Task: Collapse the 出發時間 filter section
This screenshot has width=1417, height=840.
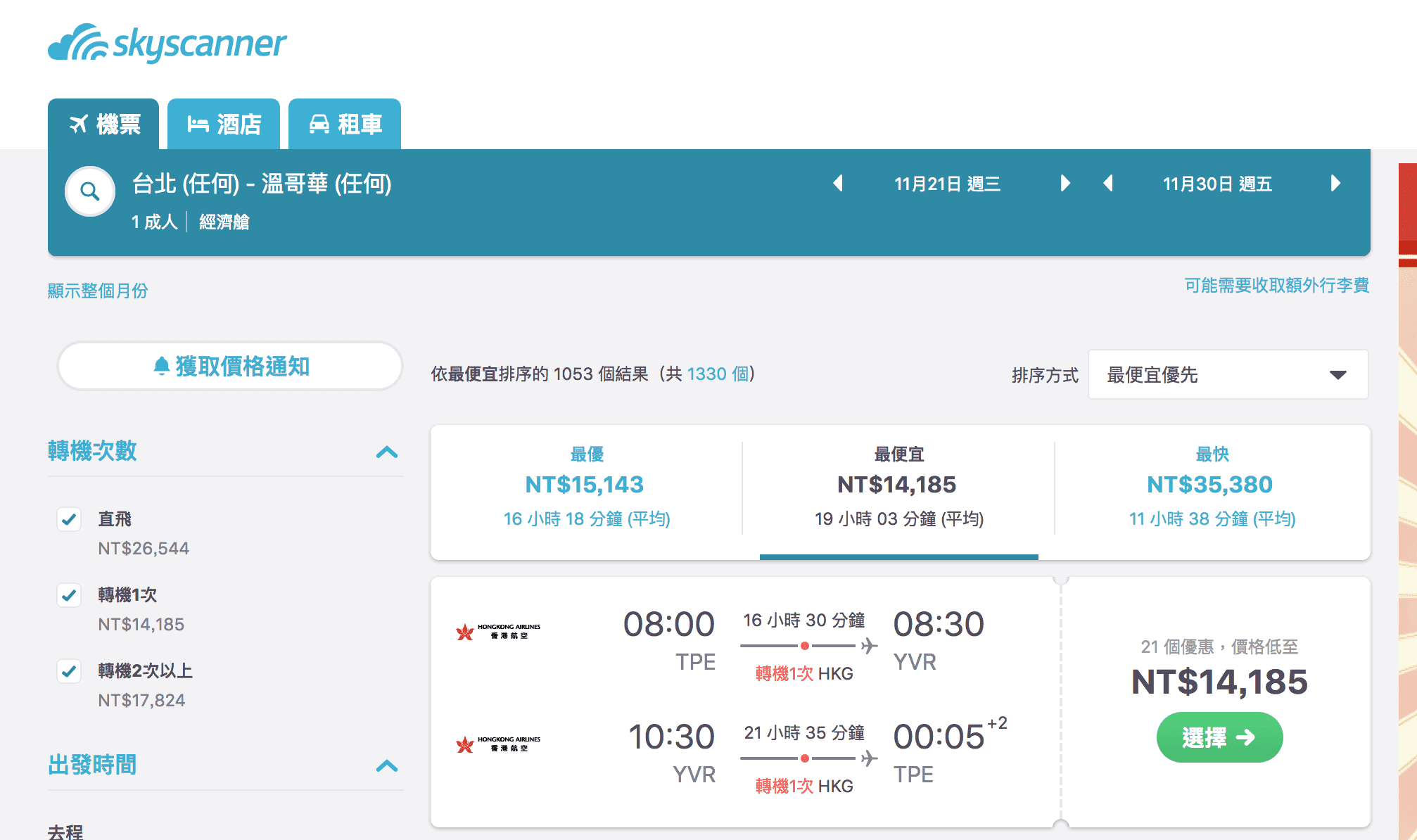Action: pos(386,766)
